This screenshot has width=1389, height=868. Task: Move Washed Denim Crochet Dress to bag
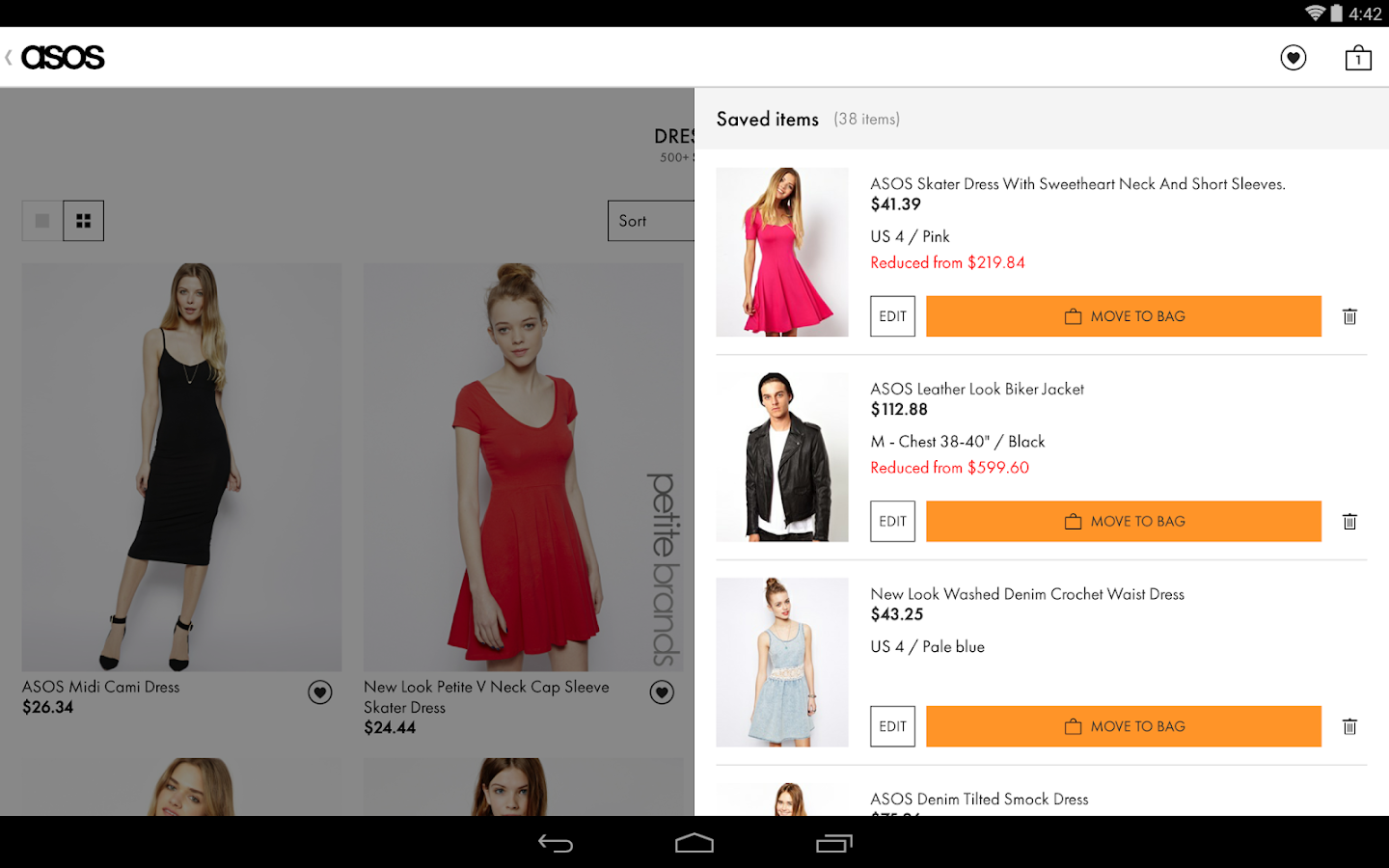click(x=1124, y=727)
